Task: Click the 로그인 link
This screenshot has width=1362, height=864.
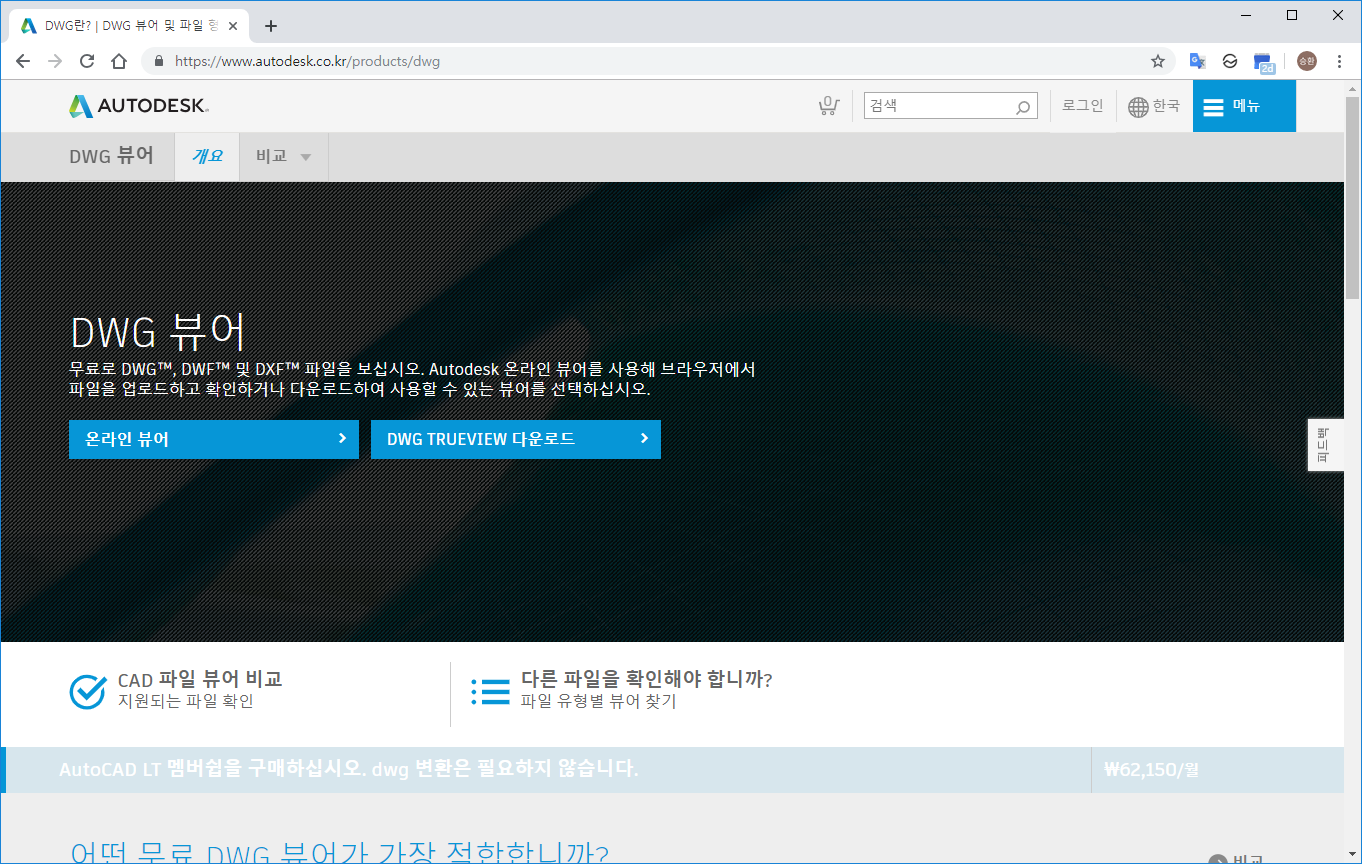Action: tap(1082, 105)
